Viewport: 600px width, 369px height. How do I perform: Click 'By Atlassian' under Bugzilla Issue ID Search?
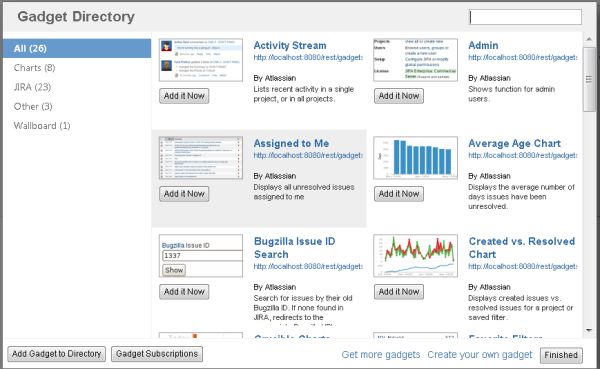(x=275, y=287)
